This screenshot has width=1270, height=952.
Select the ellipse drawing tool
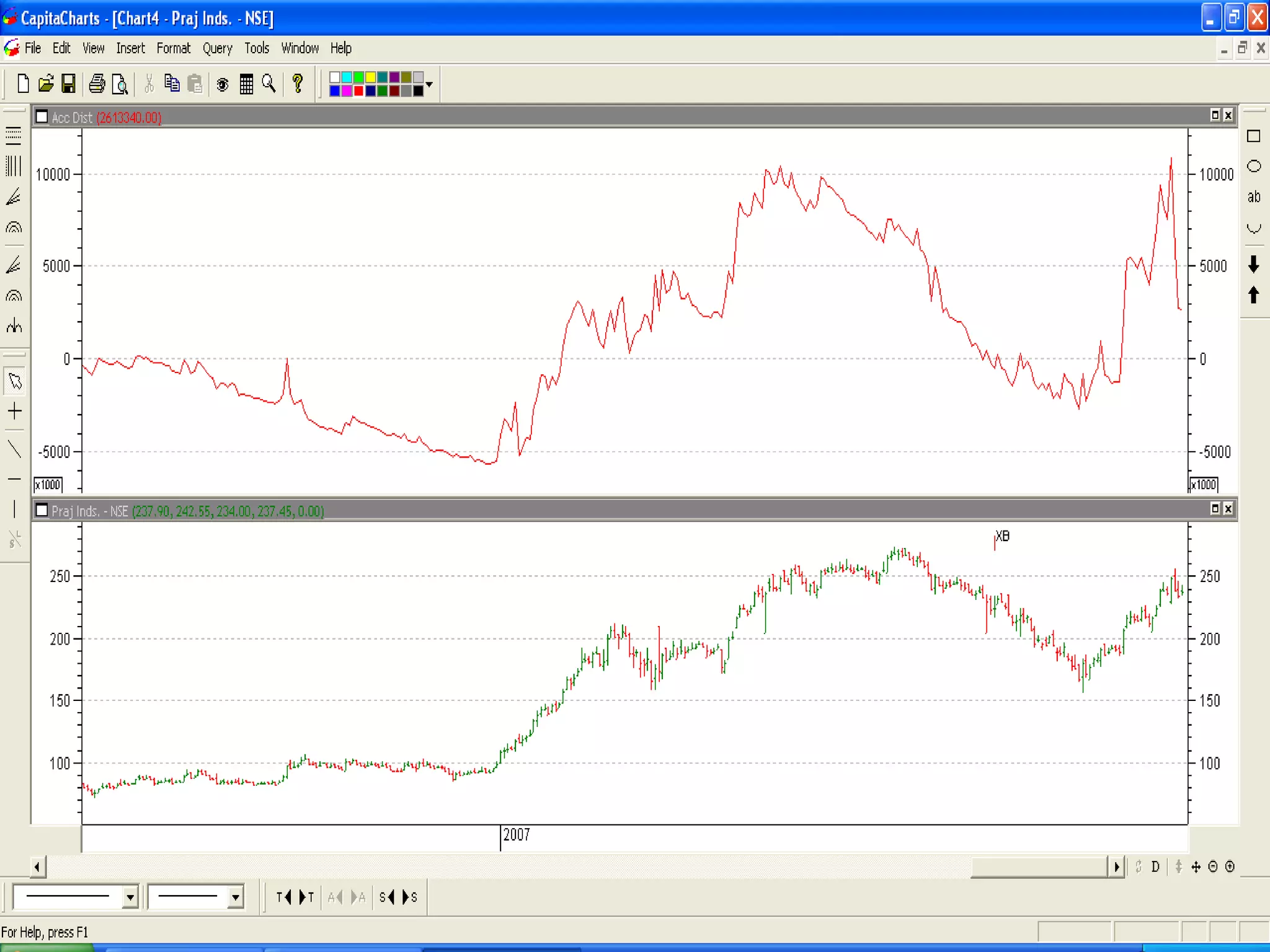point(1253,166)
